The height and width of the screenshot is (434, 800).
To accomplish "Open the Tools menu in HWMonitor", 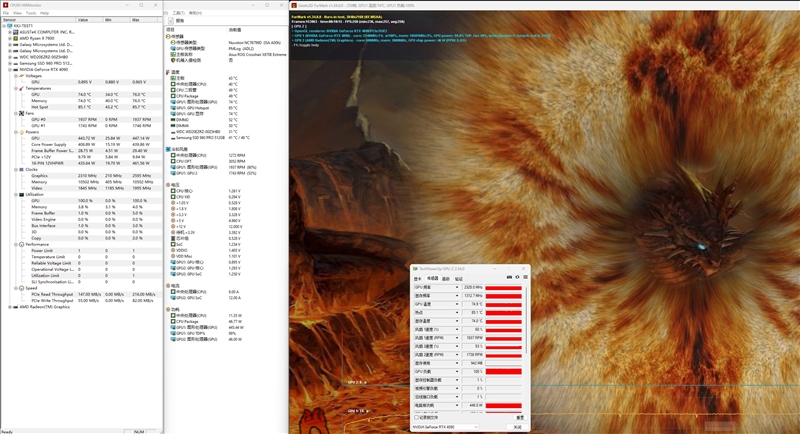I will (31, 13).
